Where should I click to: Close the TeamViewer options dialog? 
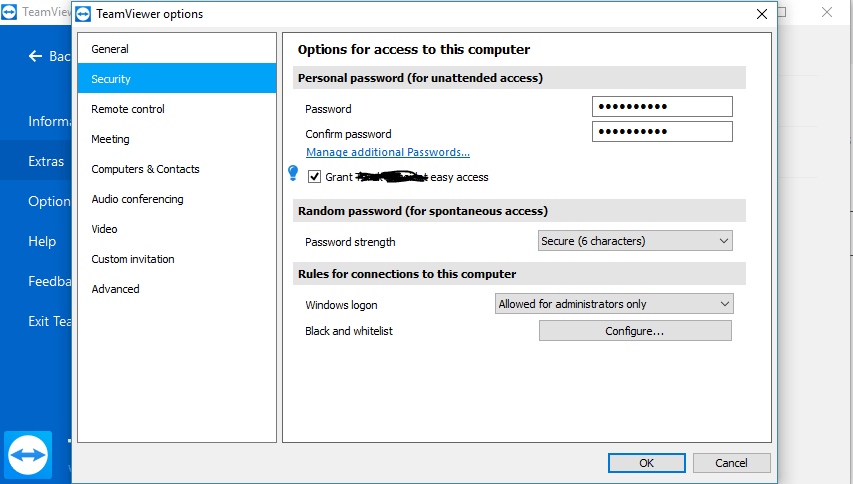click(761, 14)
